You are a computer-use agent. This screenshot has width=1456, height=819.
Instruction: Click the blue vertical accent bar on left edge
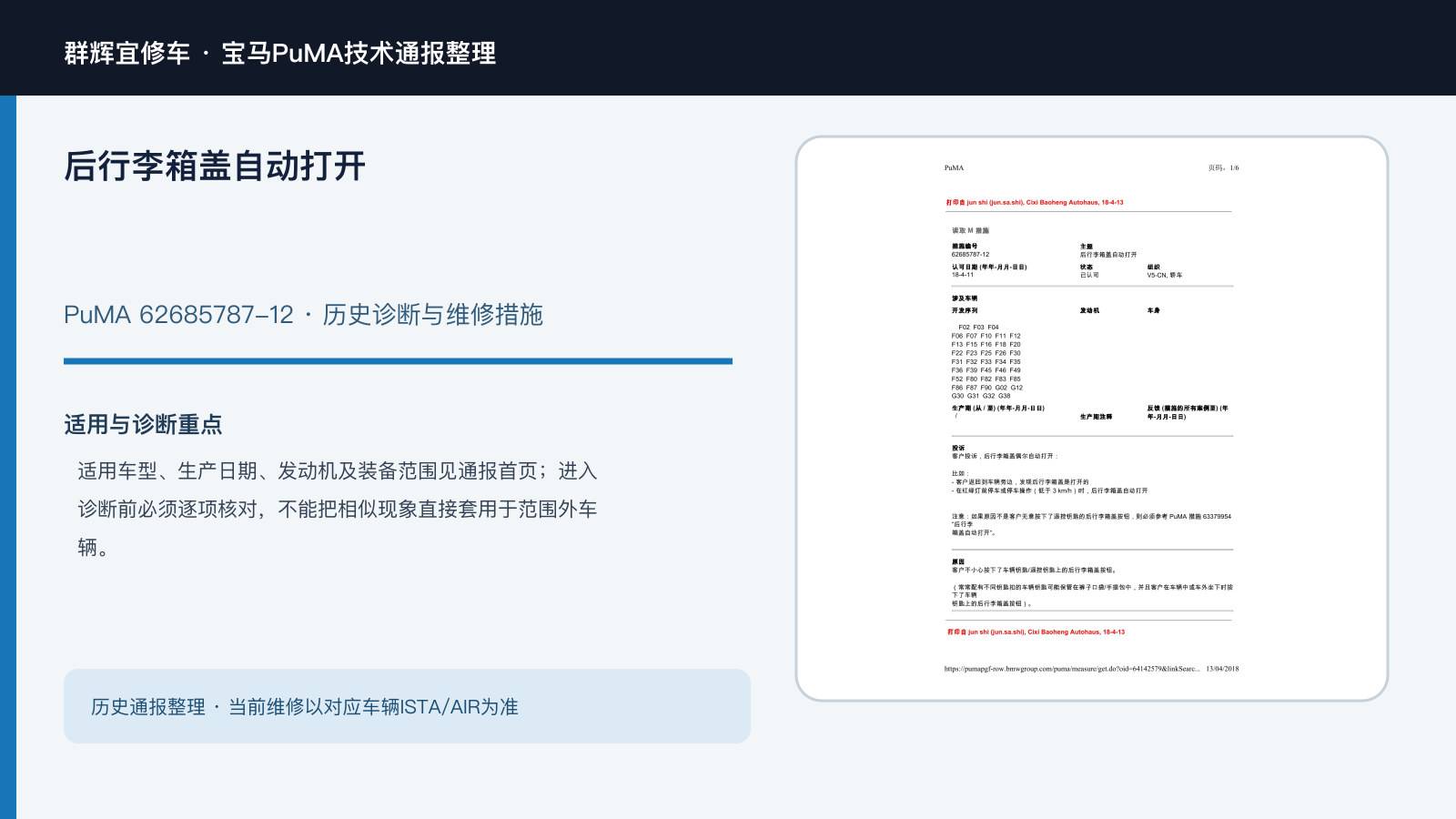pos(8,457)
